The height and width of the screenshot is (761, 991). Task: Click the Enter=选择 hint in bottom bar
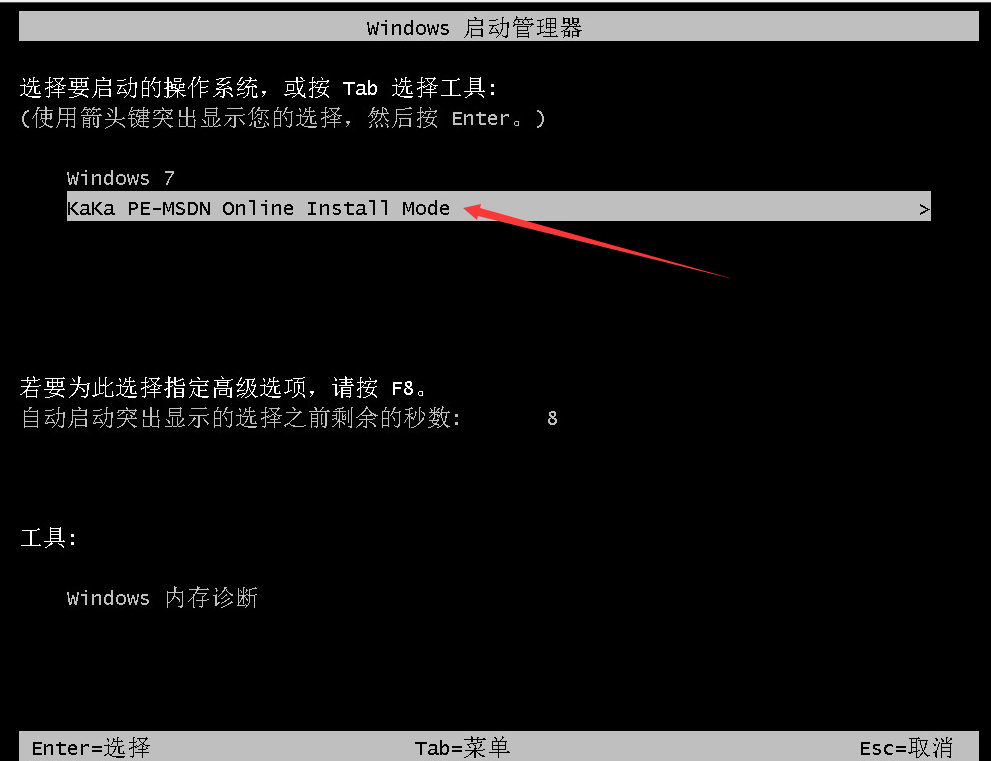[x=90, y=748]
